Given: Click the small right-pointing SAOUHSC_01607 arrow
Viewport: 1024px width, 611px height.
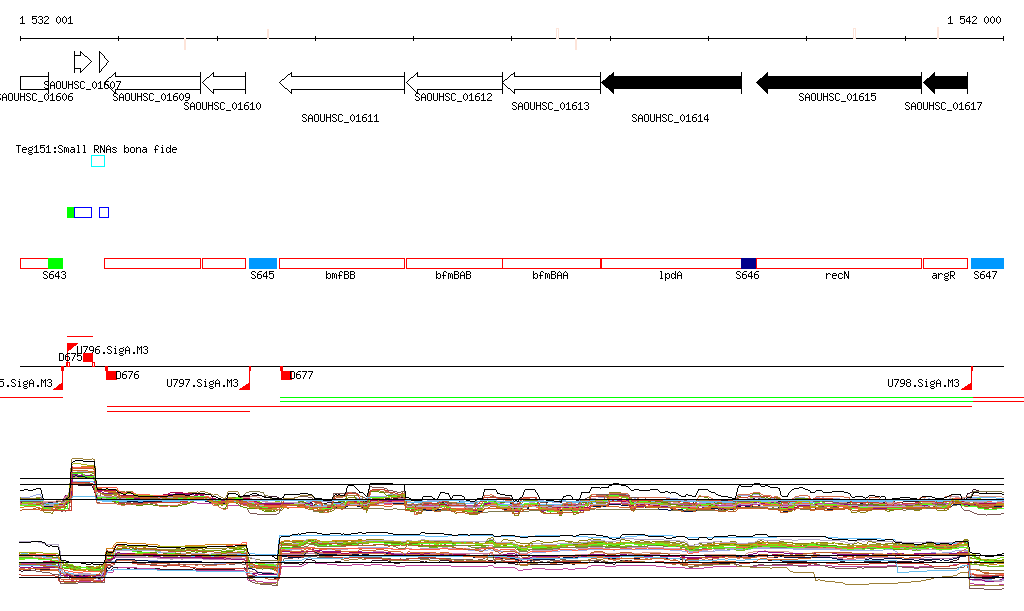Looking at the screenshot, I should [x=82, y=62].
